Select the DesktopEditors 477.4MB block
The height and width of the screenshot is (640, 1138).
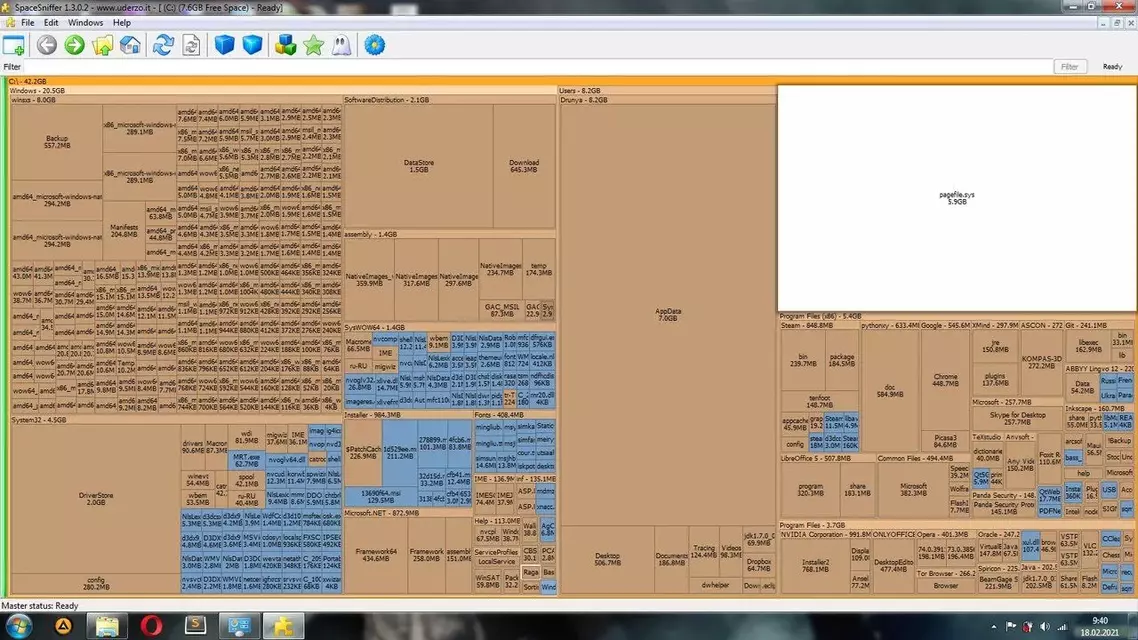tap(893, 566)
